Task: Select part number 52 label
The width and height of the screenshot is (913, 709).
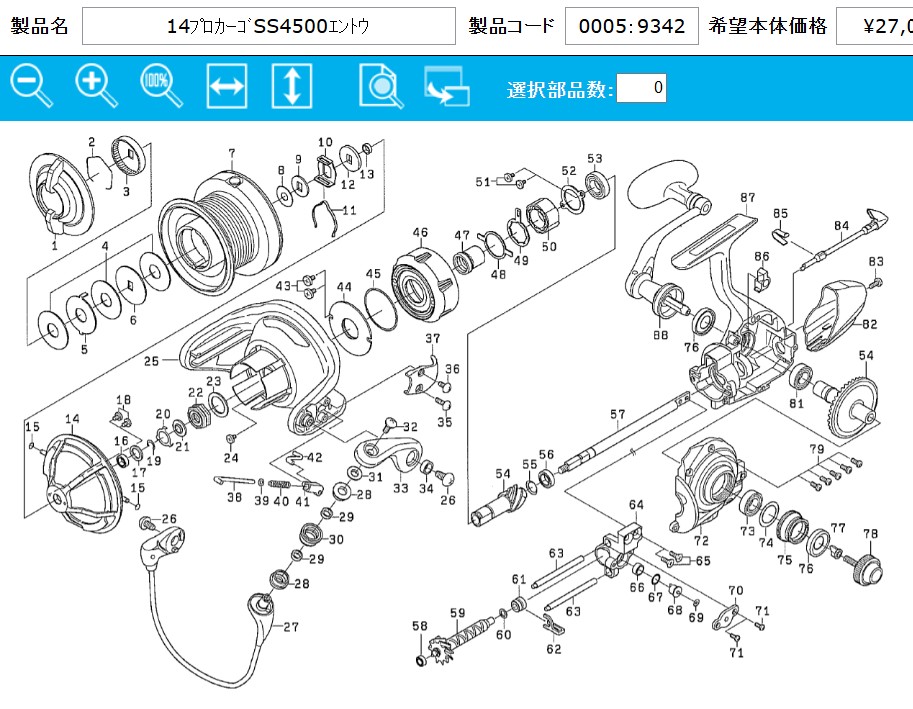Action: [568, 171]
